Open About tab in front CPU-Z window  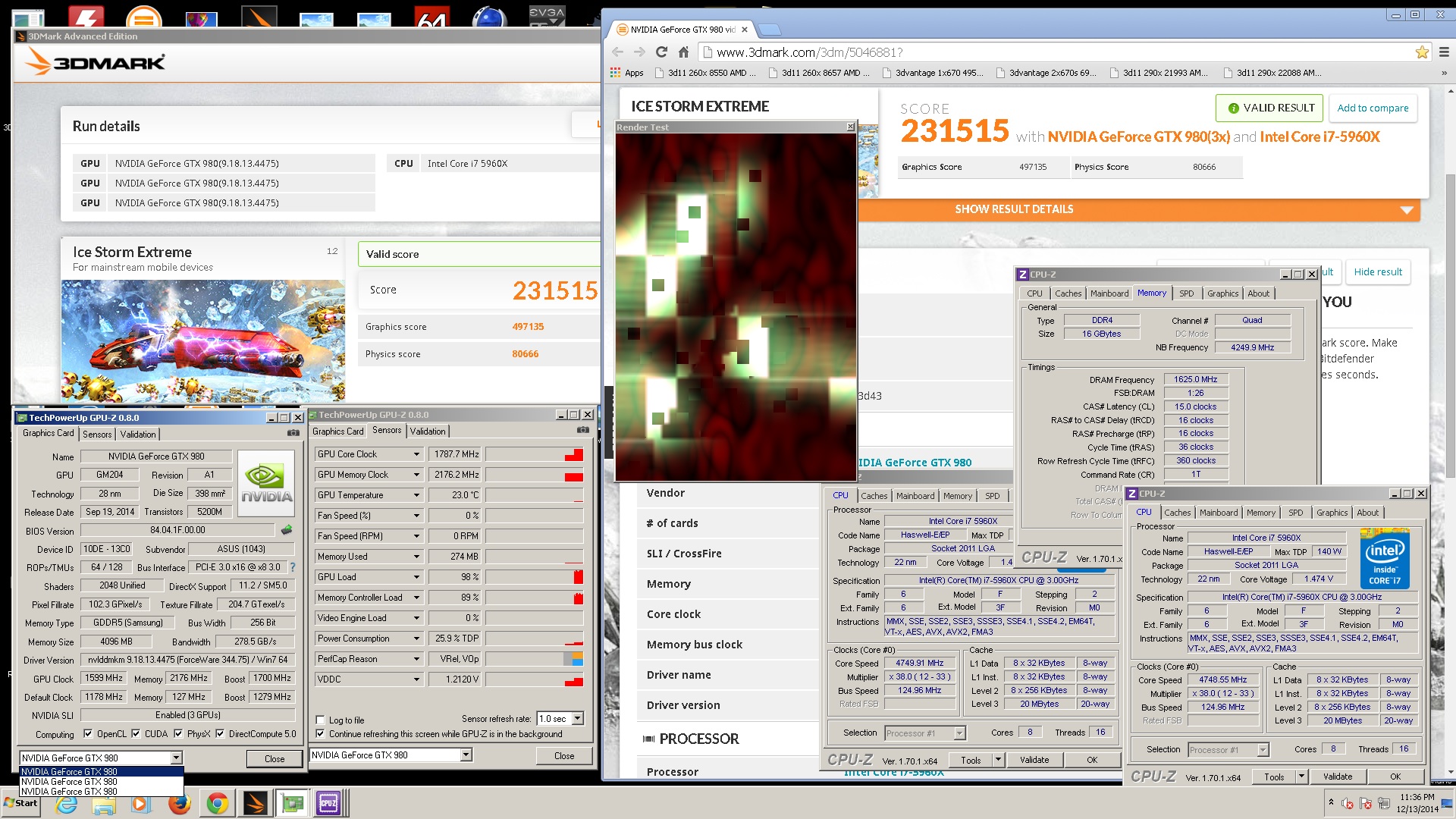pyautogui.click(x=1367, y=513)
